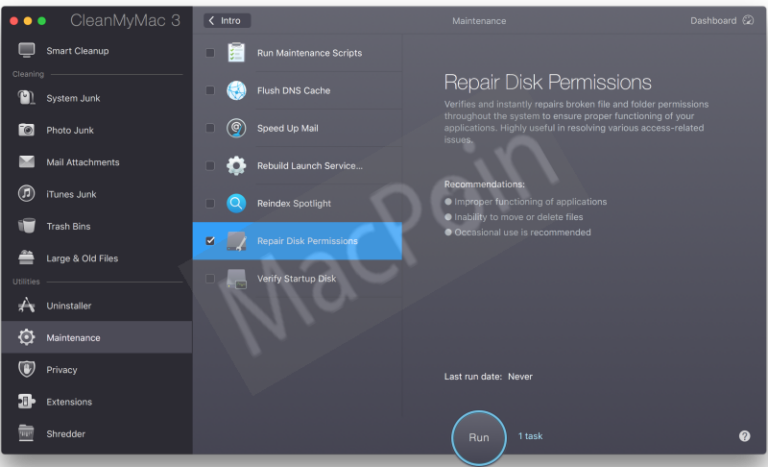The height and width of the screenshot is (467, 768).
Task: Open Large & Old Files section
Action: point(81,258)
